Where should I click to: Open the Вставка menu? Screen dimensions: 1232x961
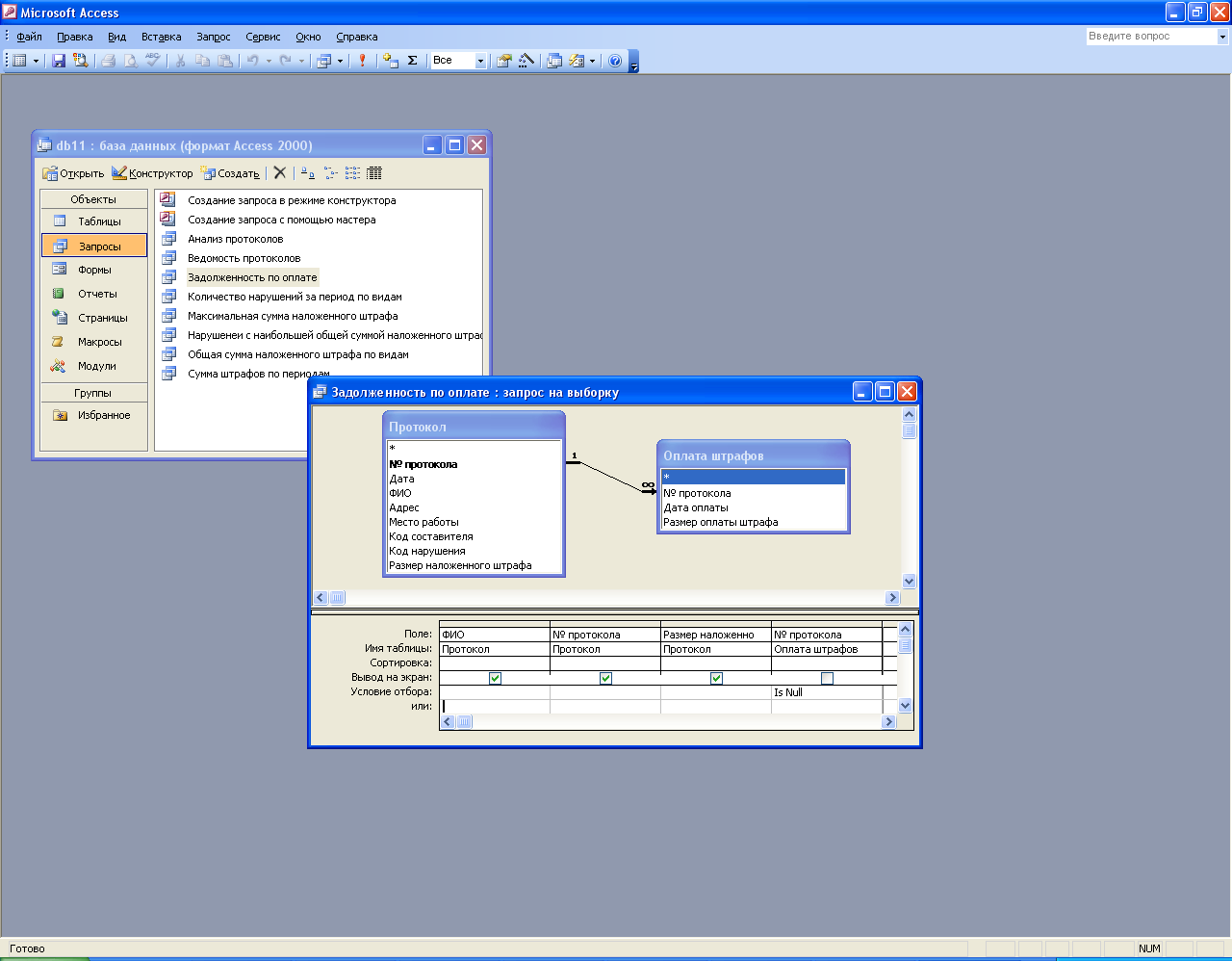pyautogui.click(x=161, y=37)
